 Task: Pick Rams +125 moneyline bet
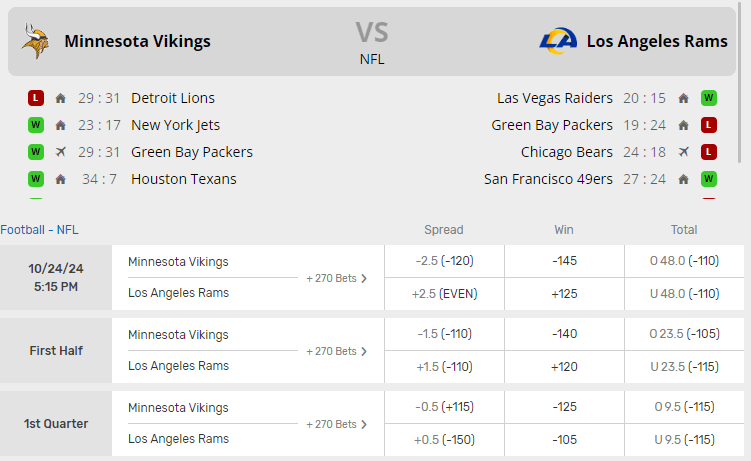point(564,294)
